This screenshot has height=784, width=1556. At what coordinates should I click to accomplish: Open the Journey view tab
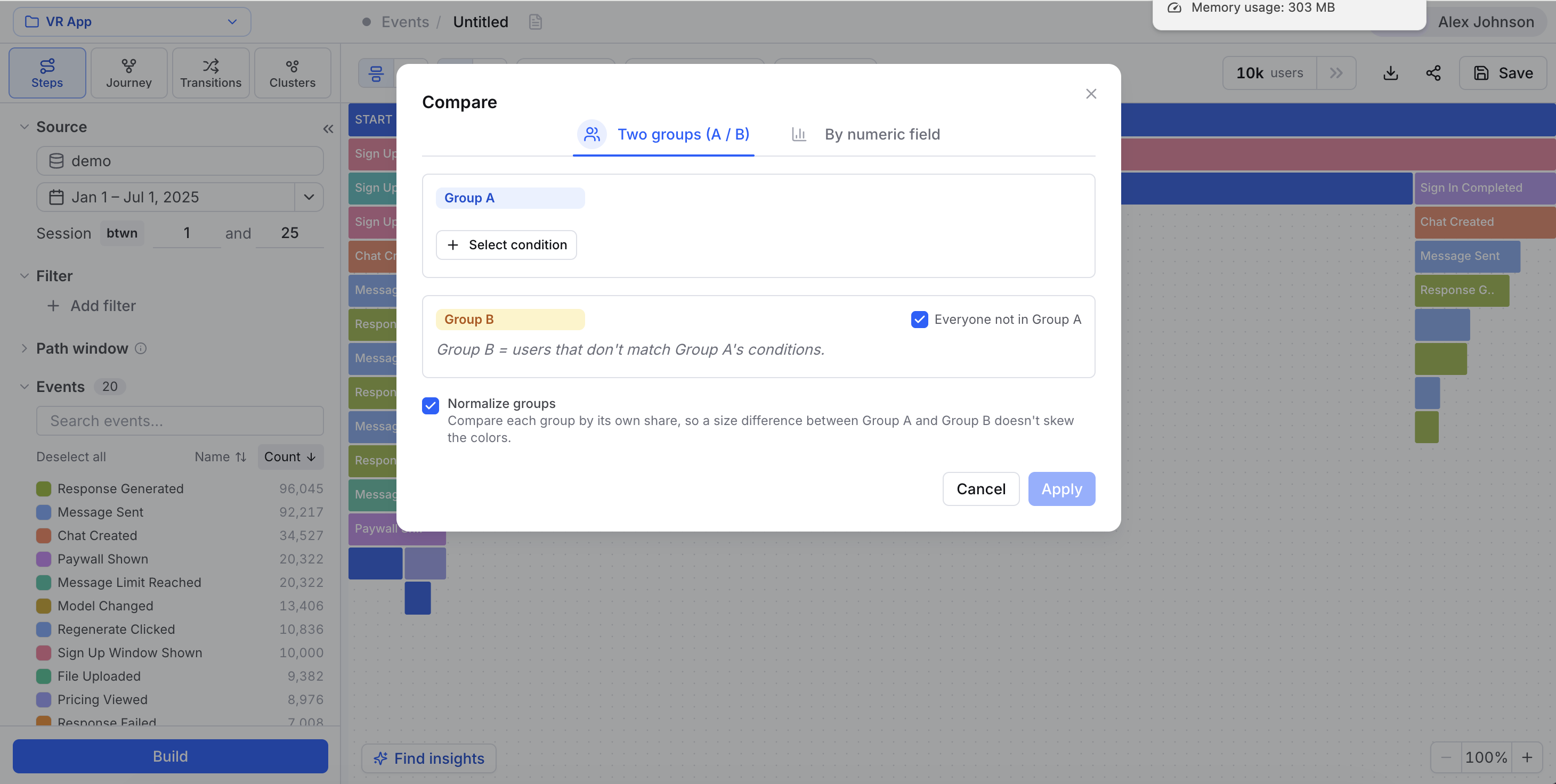(128, 73)
